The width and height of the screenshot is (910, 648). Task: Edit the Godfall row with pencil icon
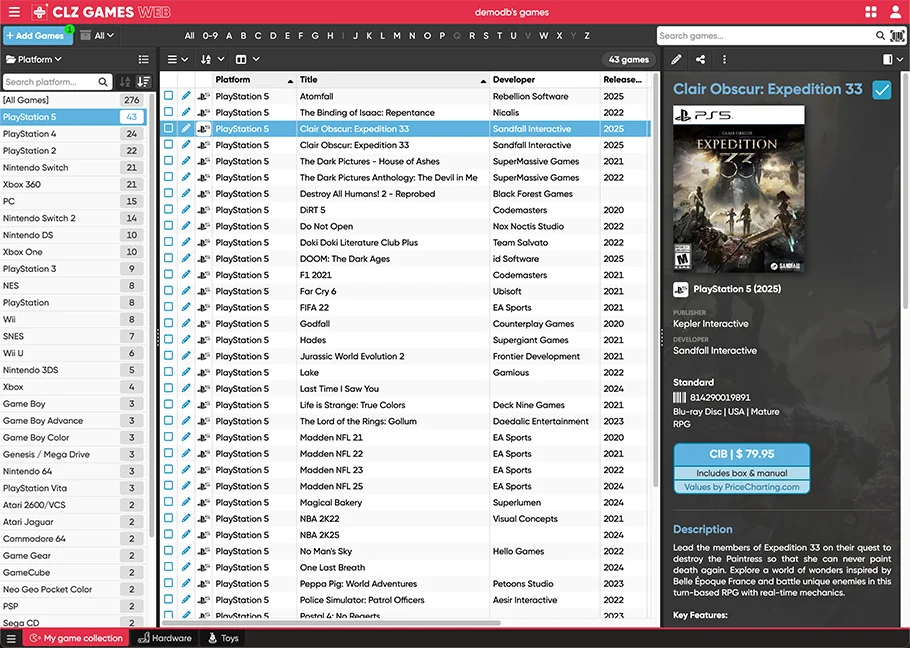(x=186, y=323)
